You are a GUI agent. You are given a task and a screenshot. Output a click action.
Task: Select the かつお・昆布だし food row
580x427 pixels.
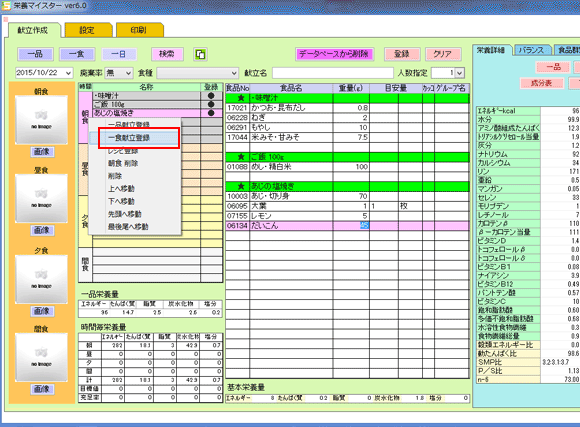point(347,108)
